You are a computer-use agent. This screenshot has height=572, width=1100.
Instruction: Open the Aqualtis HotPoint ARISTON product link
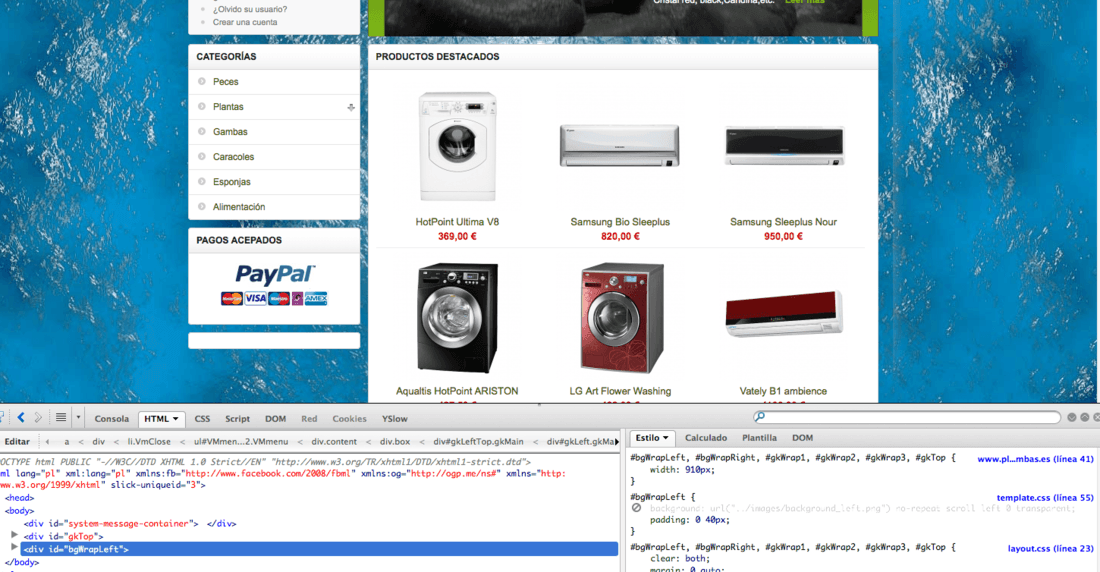coord(457,391)
